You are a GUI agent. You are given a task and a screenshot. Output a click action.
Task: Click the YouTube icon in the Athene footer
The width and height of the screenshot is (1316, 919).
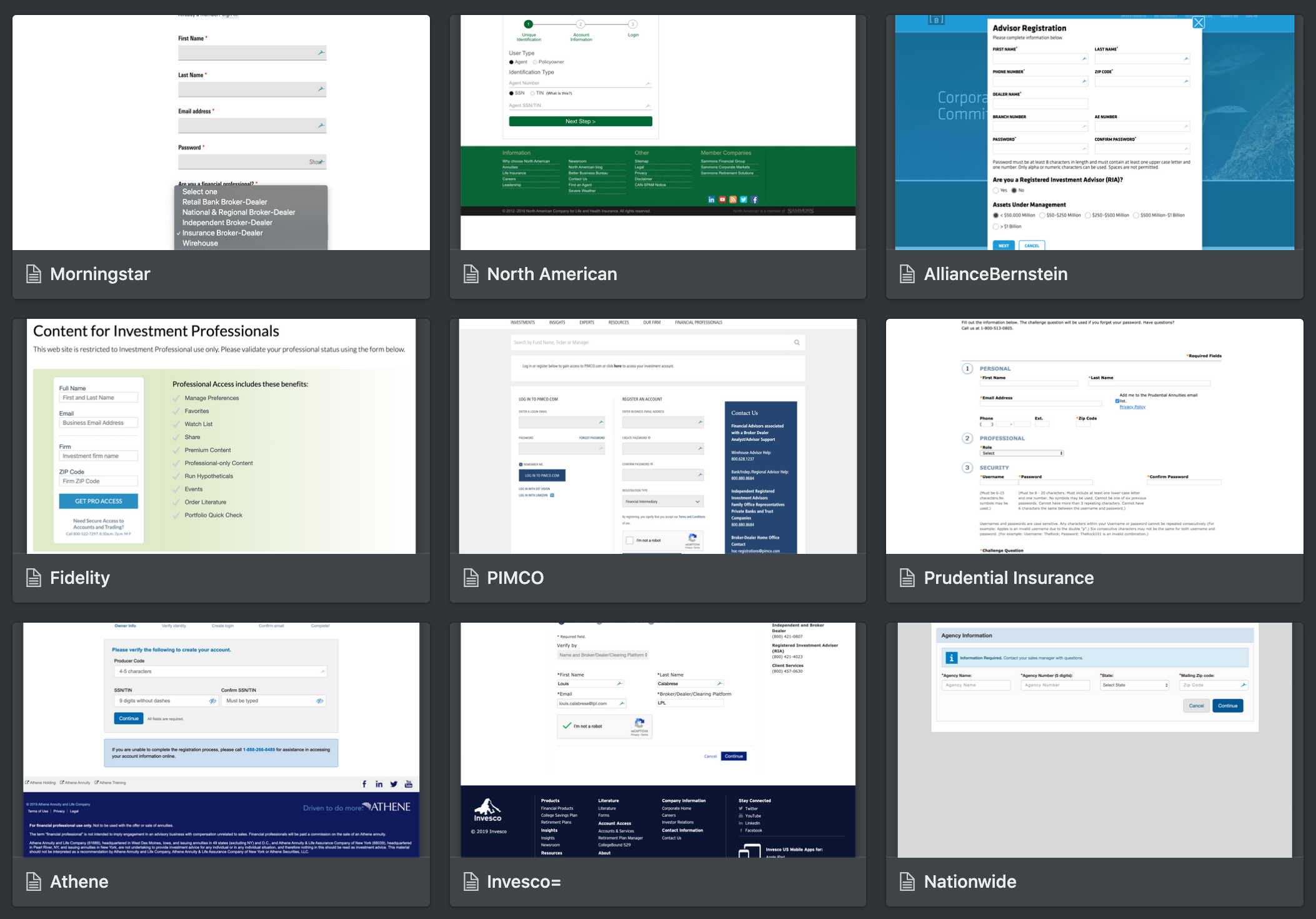409,784
